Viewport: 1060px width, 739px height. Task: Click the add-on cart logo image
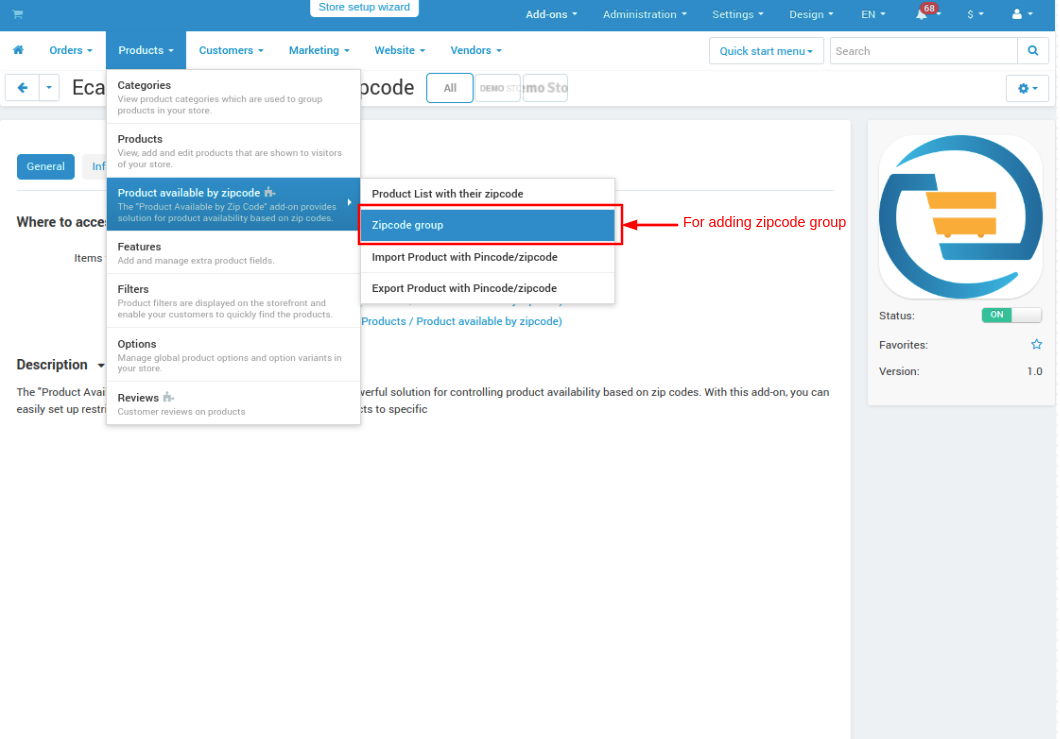click(x=960, y=216)
